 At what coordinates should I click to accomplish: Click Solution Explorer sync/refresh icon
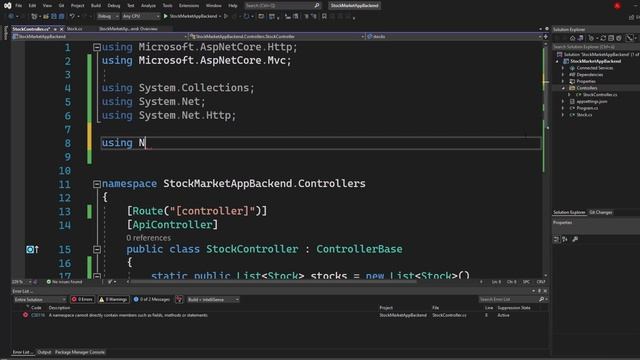click(x=603, y=38)
